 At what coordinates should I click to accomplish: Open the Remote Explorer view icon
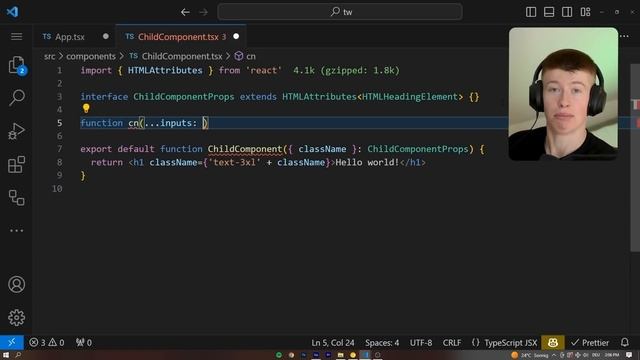16,198
